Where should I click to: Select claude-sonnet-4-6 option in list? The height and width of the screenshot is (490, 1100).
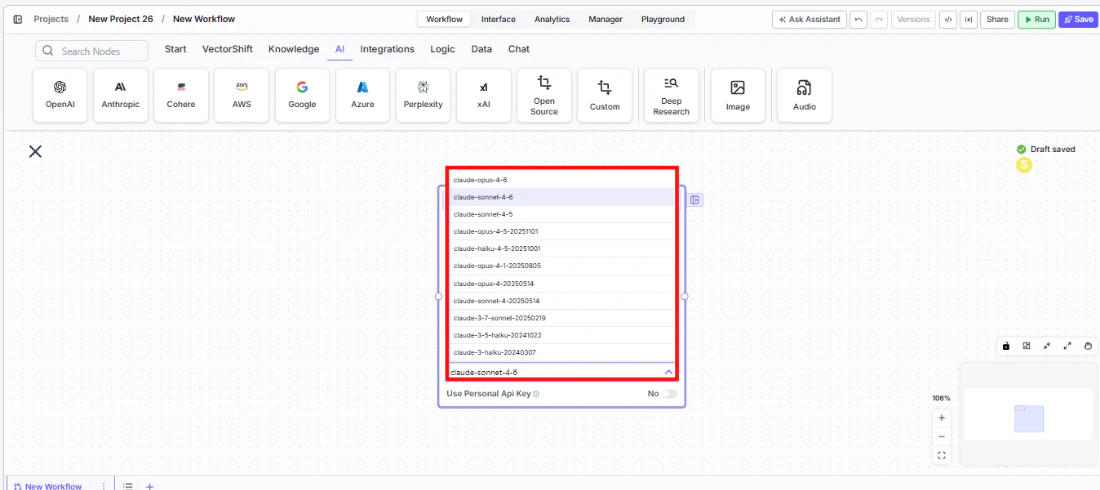[562, 197]
